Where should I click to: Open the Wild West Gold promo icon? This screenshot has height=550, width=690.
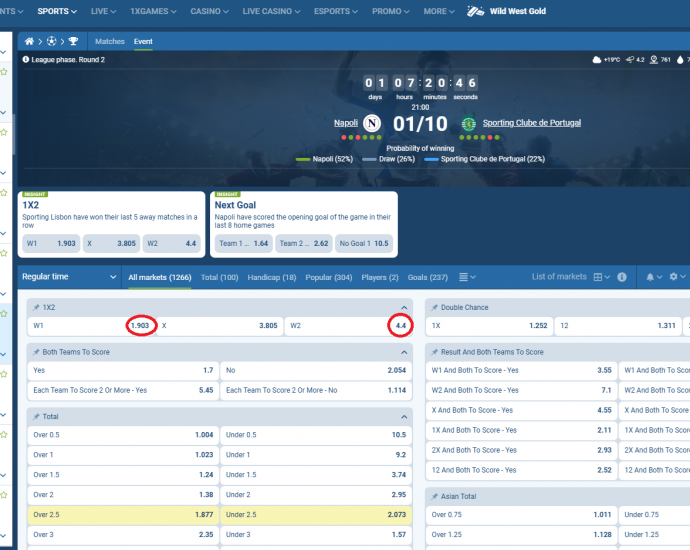tap(475, 11)
